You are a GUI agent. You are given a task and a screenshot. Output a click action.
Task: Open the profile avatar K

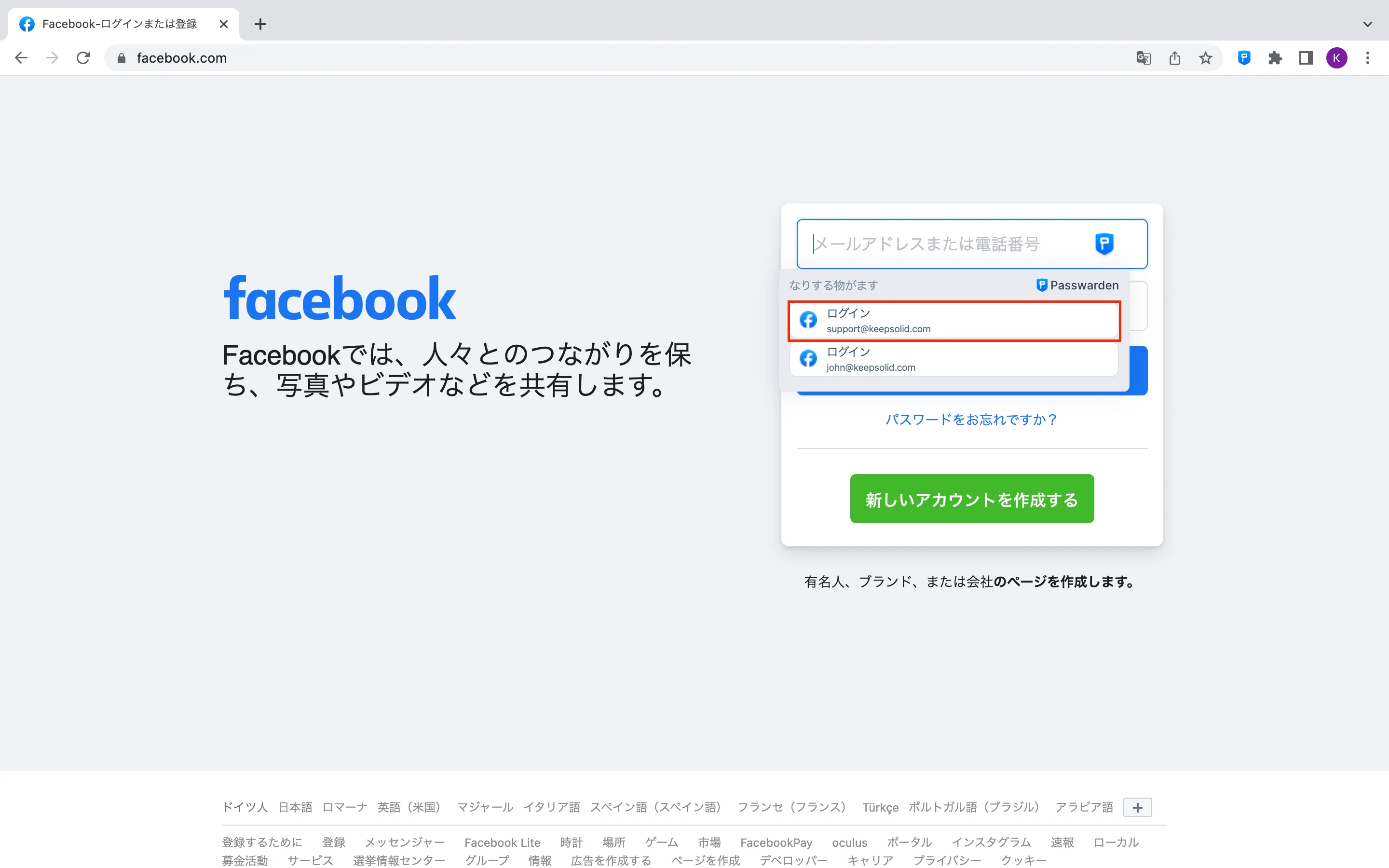coord(1336,58)
